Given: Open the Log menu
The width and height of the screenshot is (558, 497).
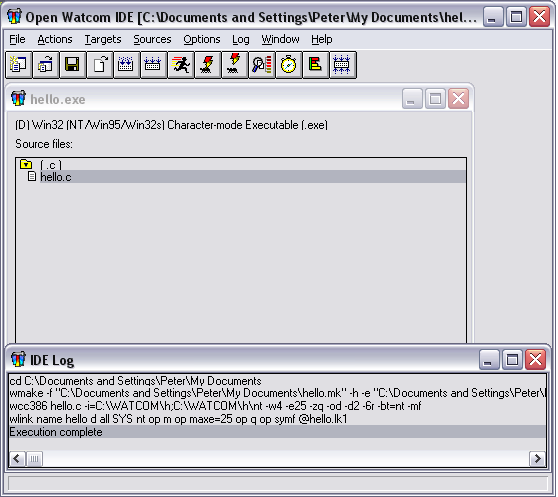Looking at the screenshot, I should click(x=241, y=39).
